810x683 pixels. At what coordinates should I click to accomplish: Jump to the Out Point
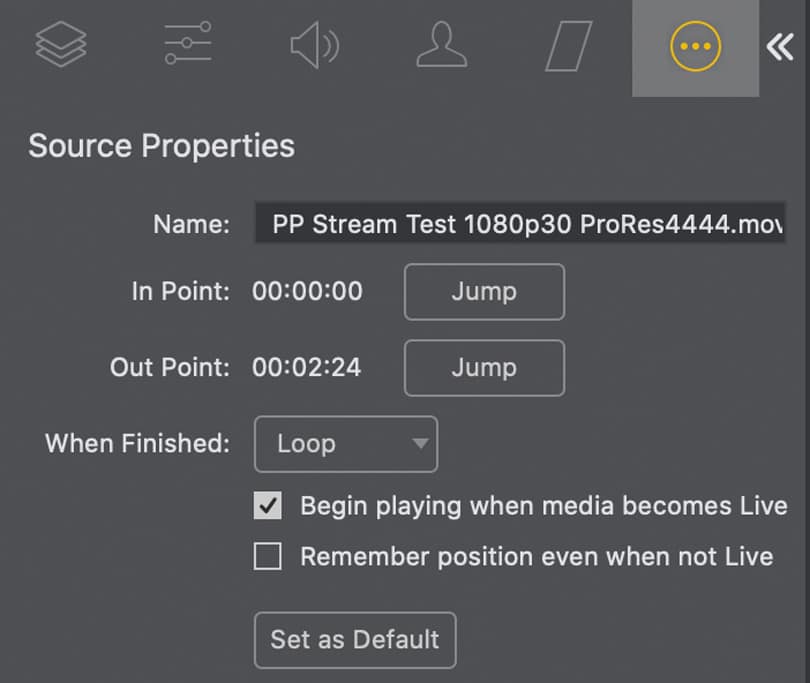(x=484, y=368)
